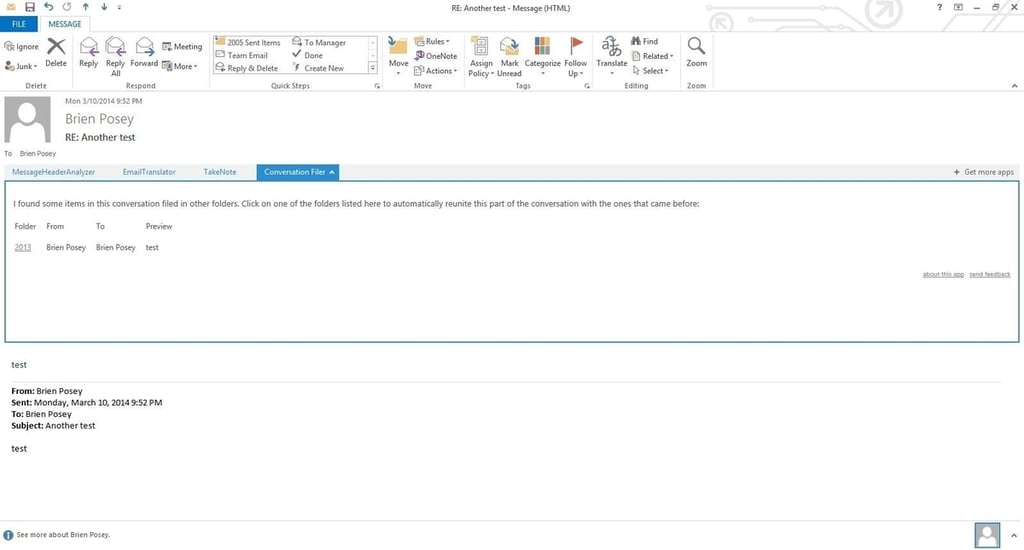The image size is (1024, 550).
Task: Click the sender name Brien Posey
Action: [99, 119]
